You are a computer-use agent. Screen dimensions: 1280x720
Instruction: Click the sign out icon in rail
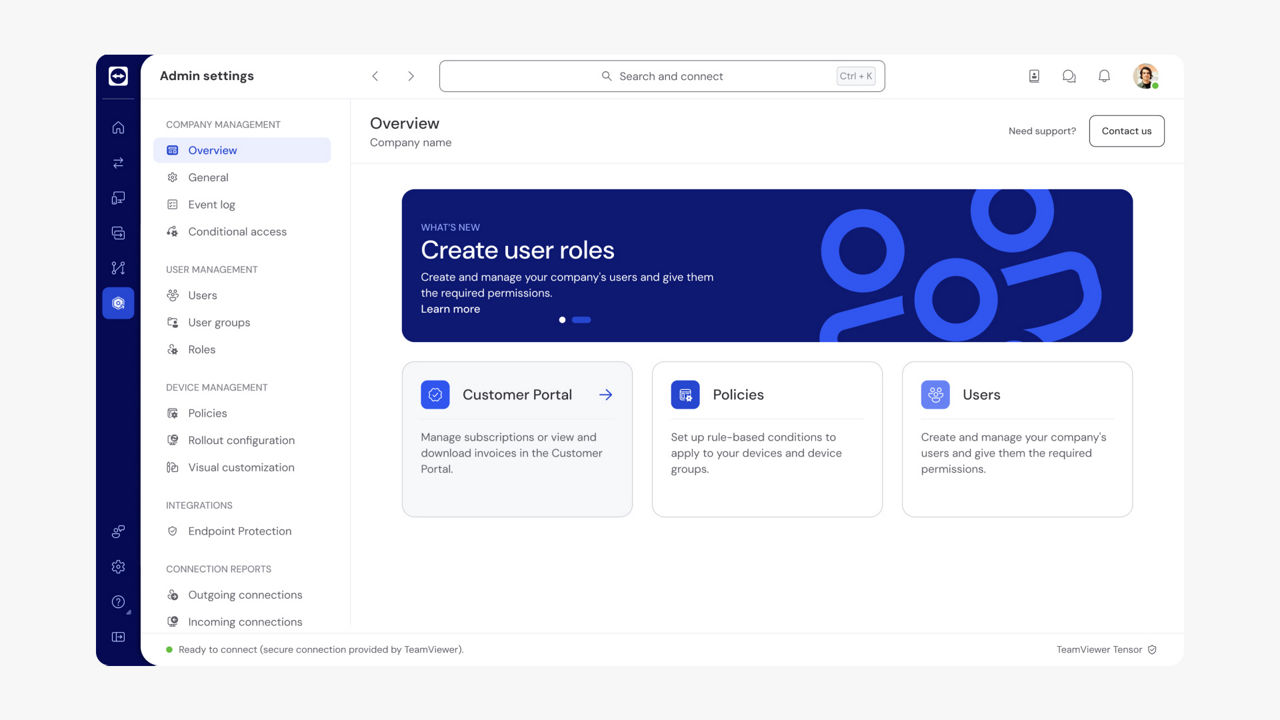[118, 637]
